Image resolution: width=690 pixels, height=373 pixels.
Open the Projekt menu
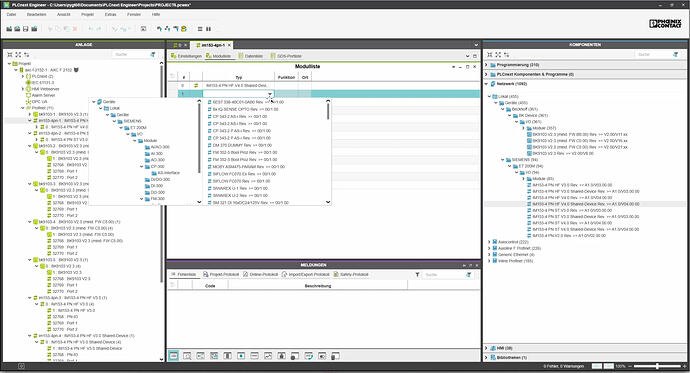click(87, 15)
